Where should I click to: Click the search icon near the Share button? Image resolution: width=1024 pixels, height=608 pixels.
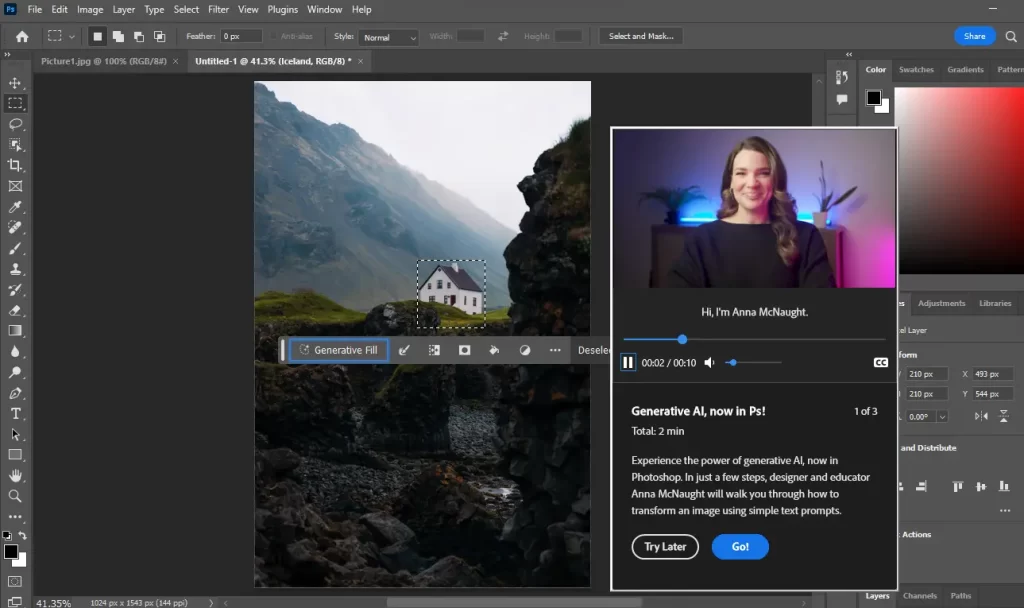pos(1012,35)
